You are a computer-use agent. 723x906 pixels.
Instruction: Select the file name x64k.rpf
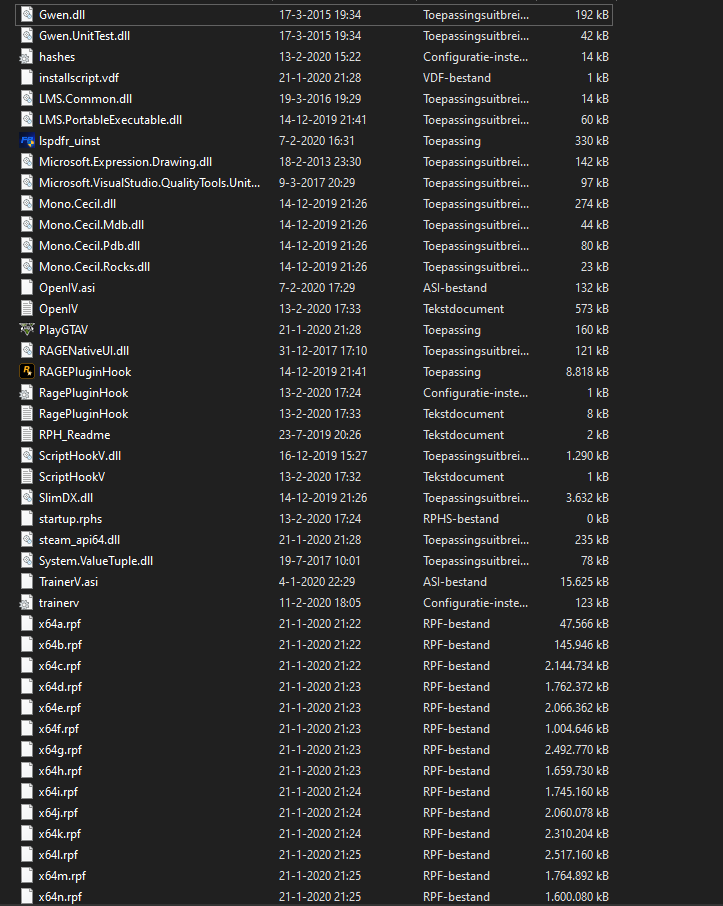click(60, 834)
